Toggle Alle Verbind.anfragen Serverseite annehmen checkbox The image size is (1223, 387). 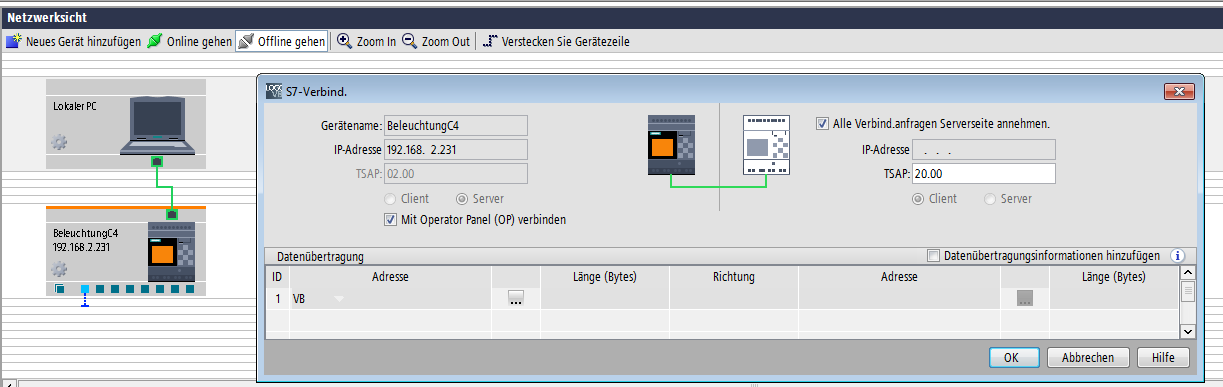click(823, 124)
